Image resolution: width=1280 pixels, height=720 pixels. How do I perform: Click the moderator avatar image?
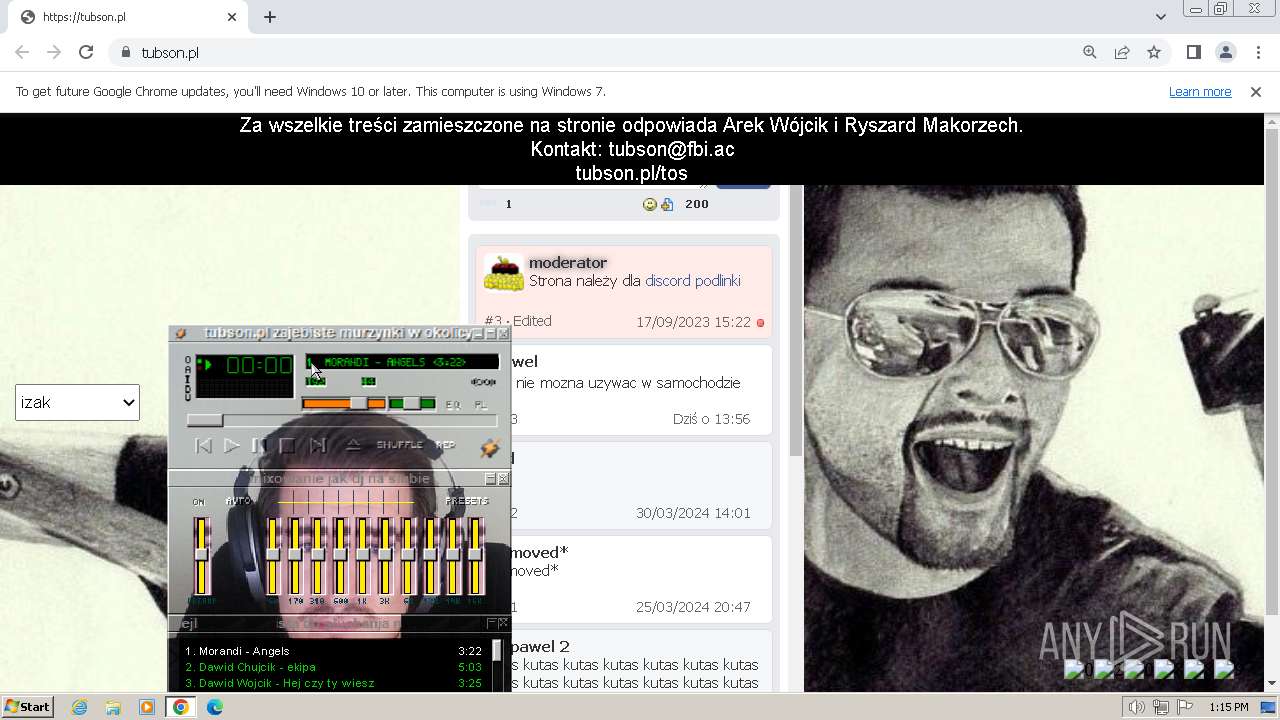504,273
